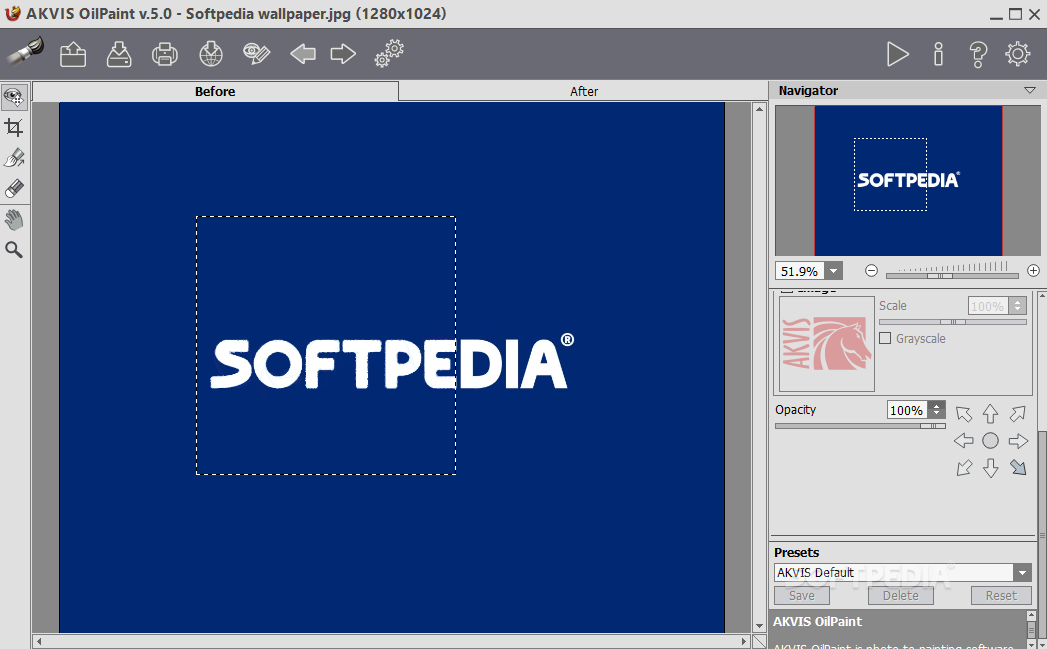
Task: Position watermark at top with up arrow
Action: (x=990, y=414)
